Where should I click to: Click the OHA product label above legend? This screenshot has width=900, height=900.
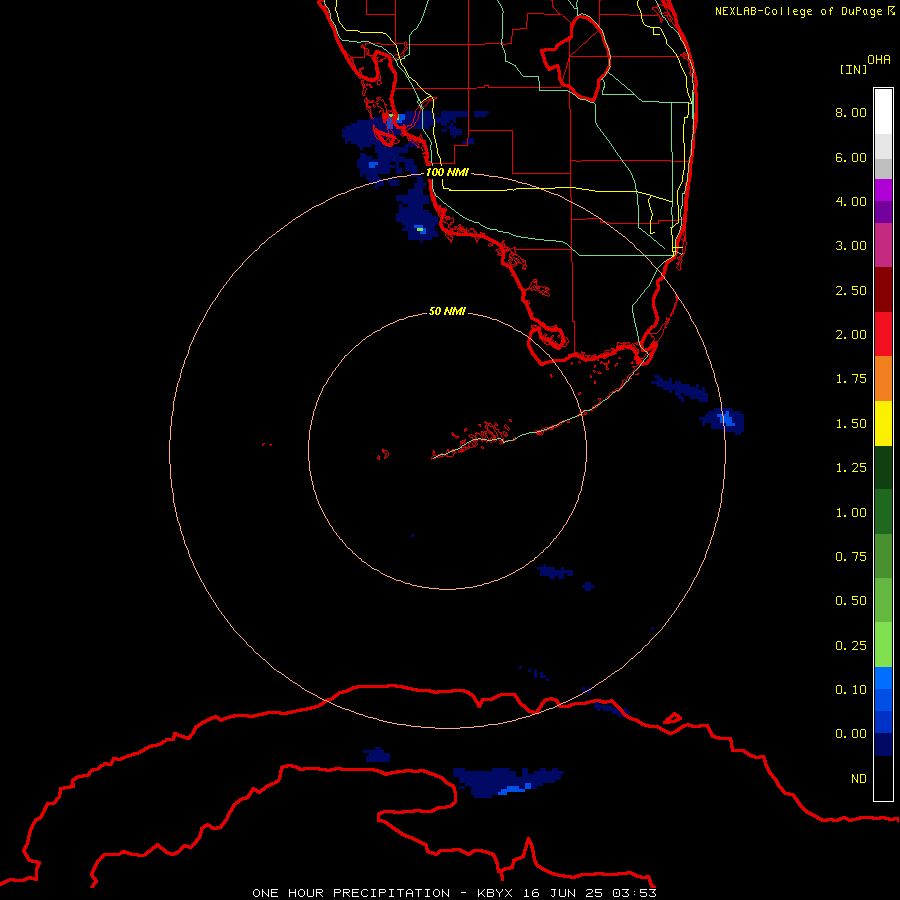(x=879, y=59)
